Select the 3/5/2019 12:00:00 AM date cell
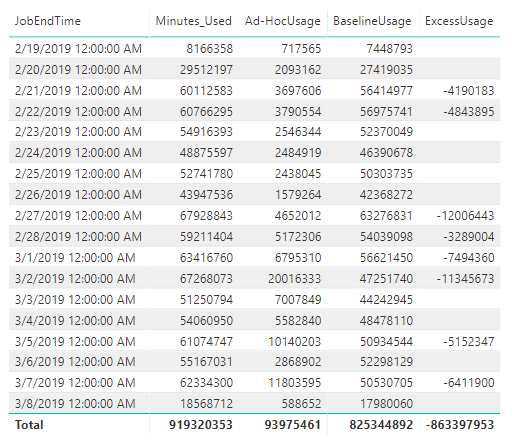The height and width of the screenshot is (441, 521). [x=75, y=342]
